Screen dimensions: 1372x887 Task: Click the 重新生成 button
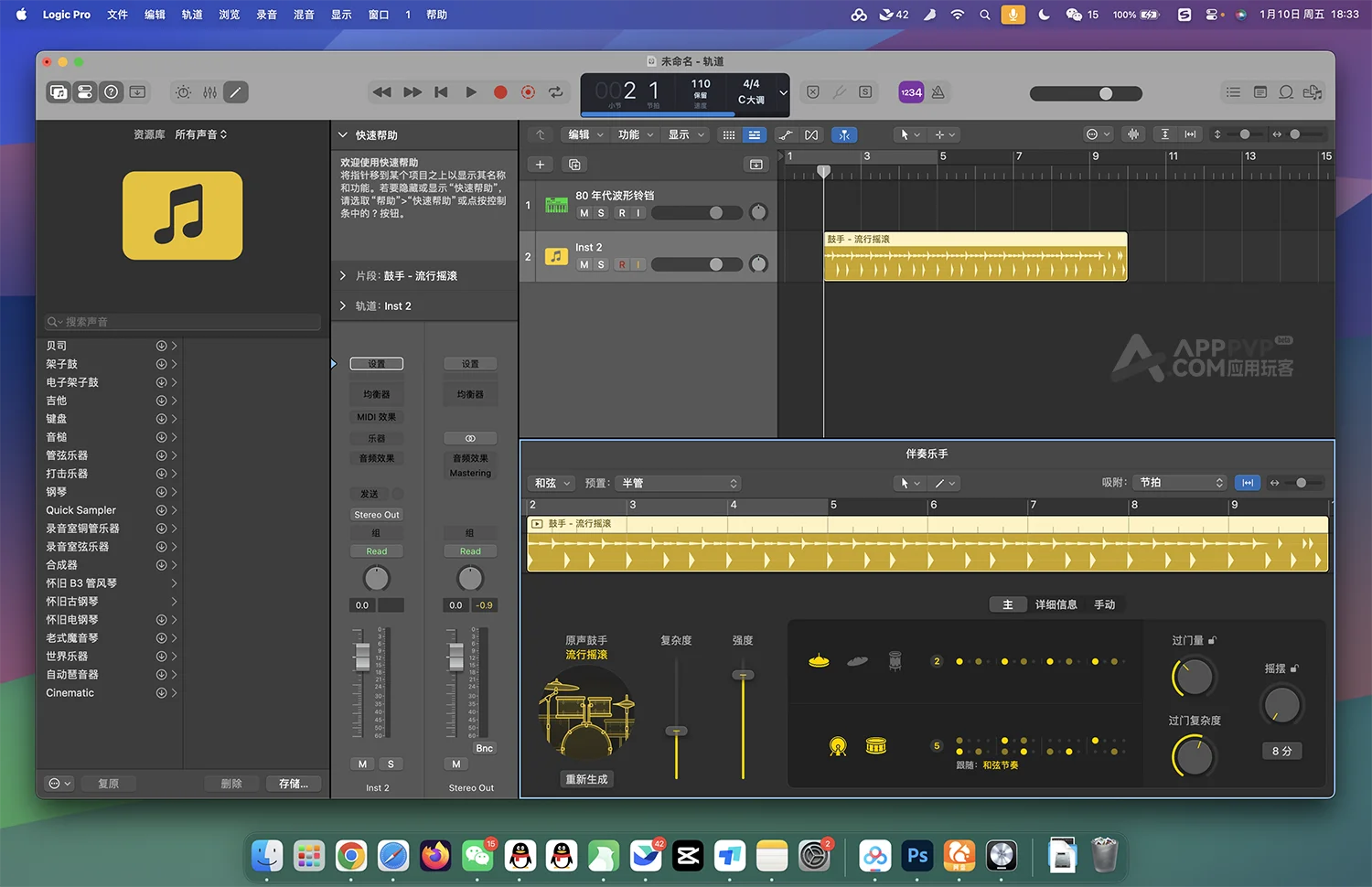pos(586,779)
